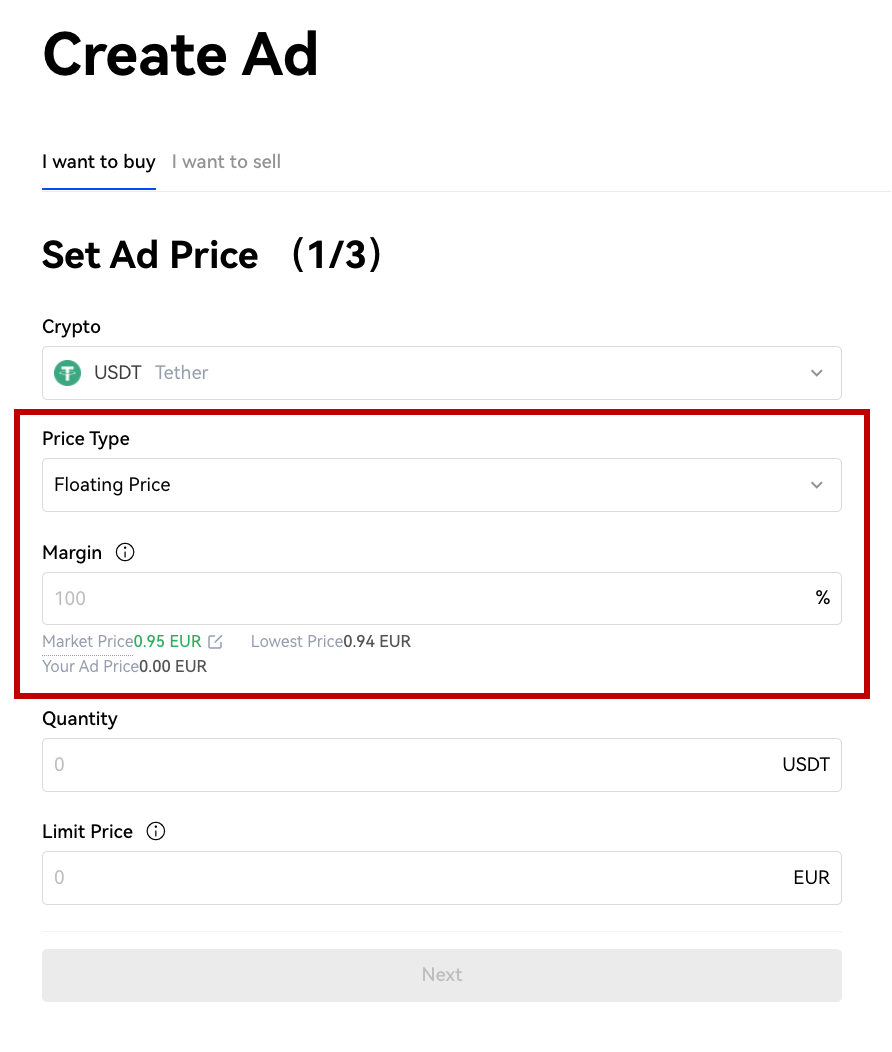Click the Lowest Price 0.94 EUR text
Screen dimensions: 892x1052
(x=331, y=641)
